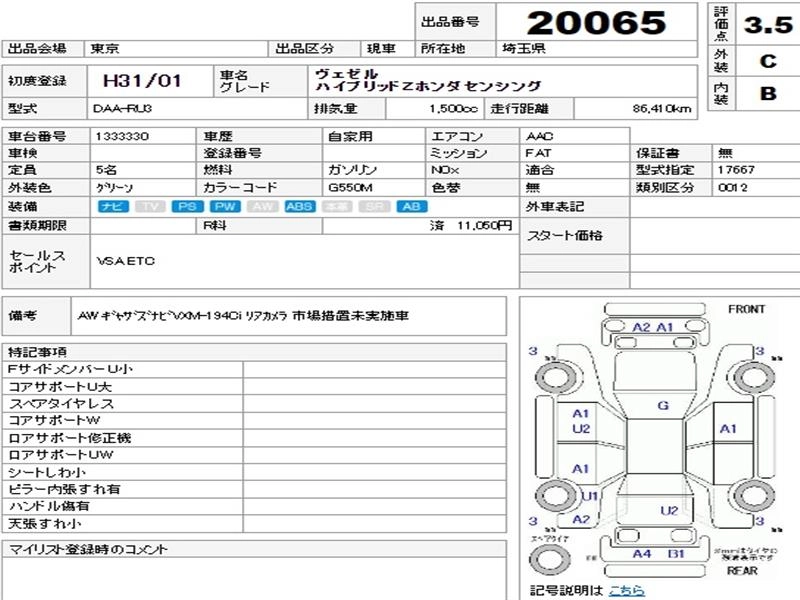Select the location 埼玉県
The height and width of the screenshot is (600, 800).
pyautogui.click(x=523, y=48)
